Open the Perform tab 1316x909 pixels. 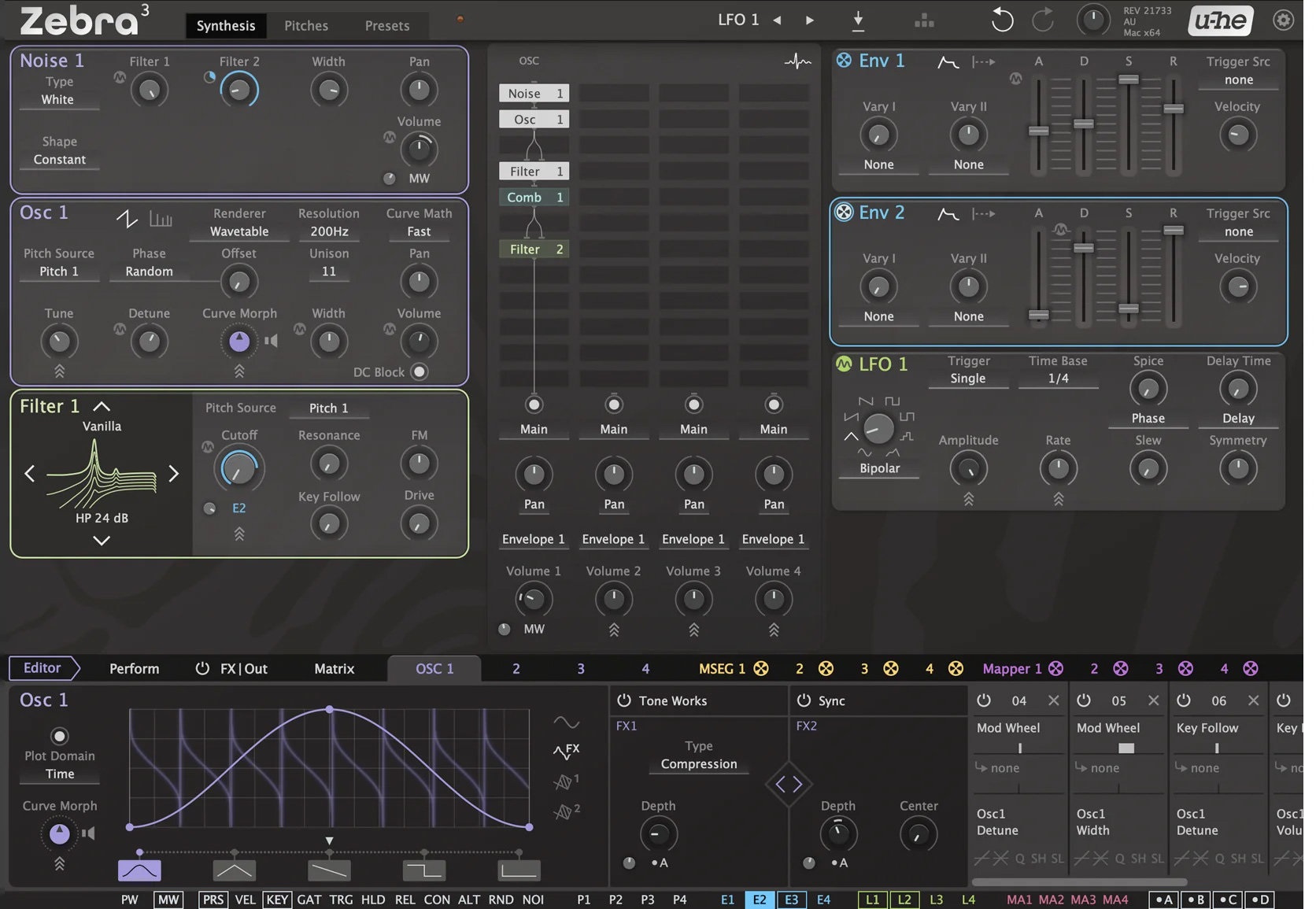pos(134,669)
